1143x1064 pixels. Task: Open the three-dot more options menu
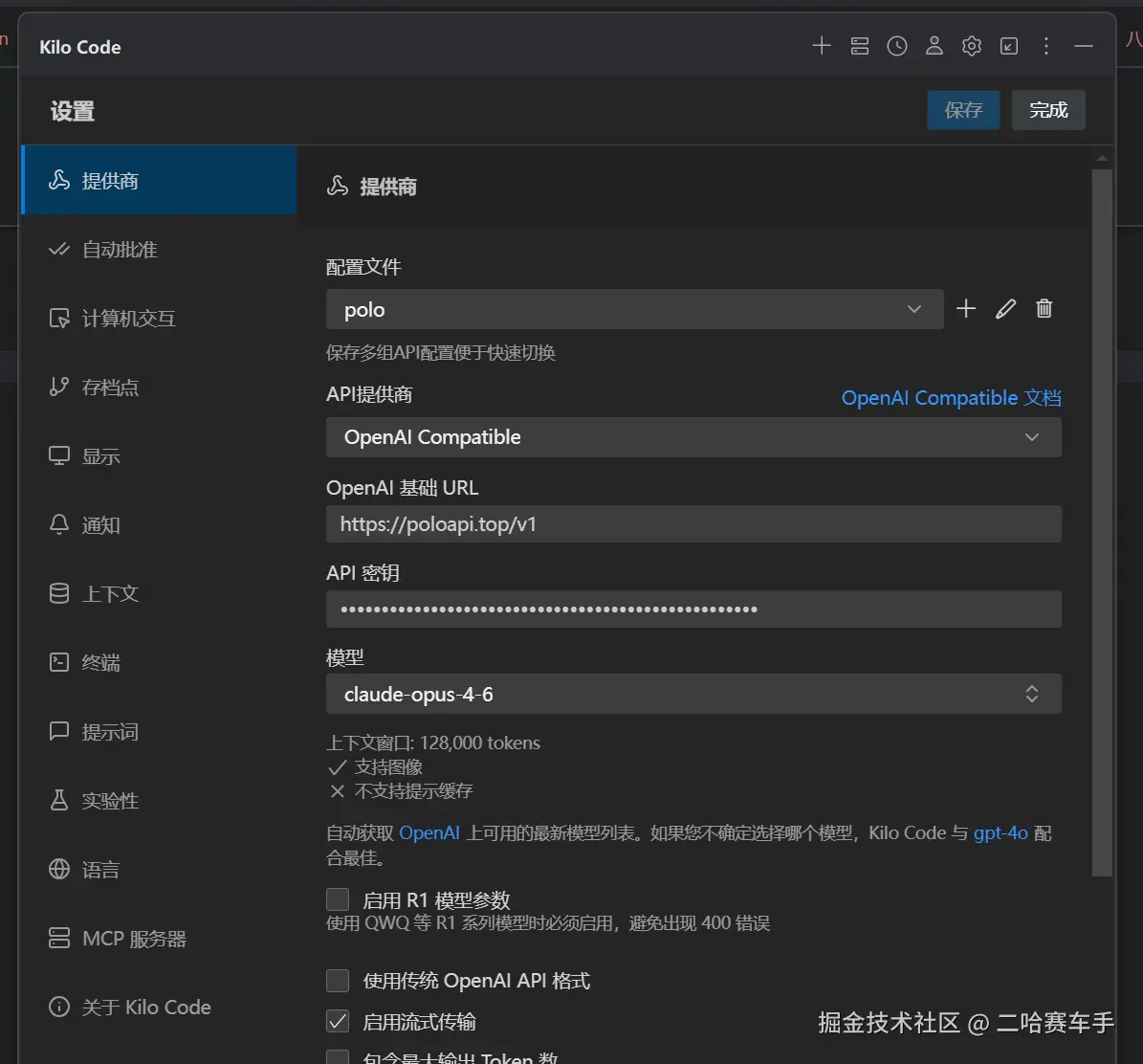click(x=1046, y=46)
